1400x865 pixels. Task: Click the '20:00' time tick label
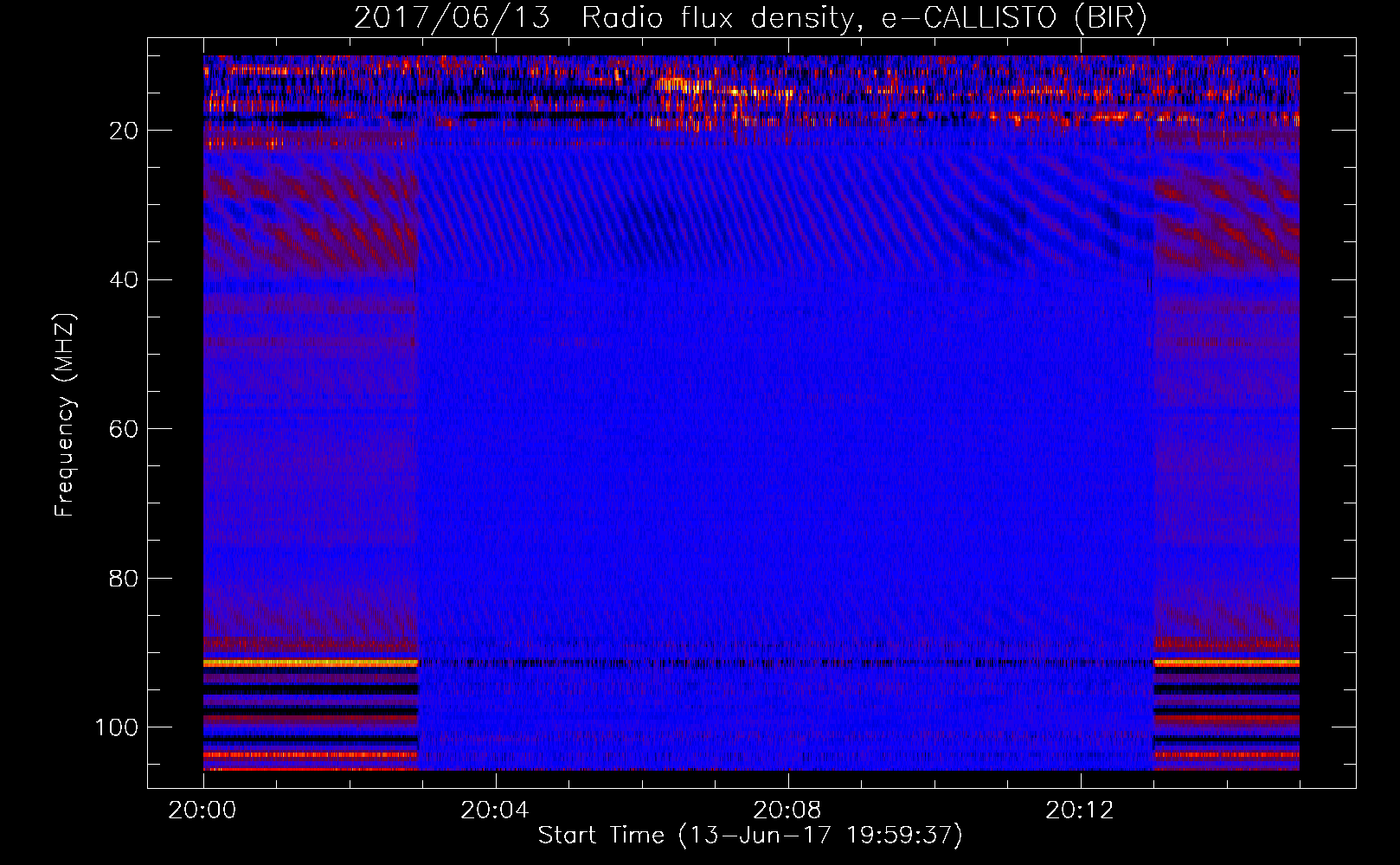202,811
